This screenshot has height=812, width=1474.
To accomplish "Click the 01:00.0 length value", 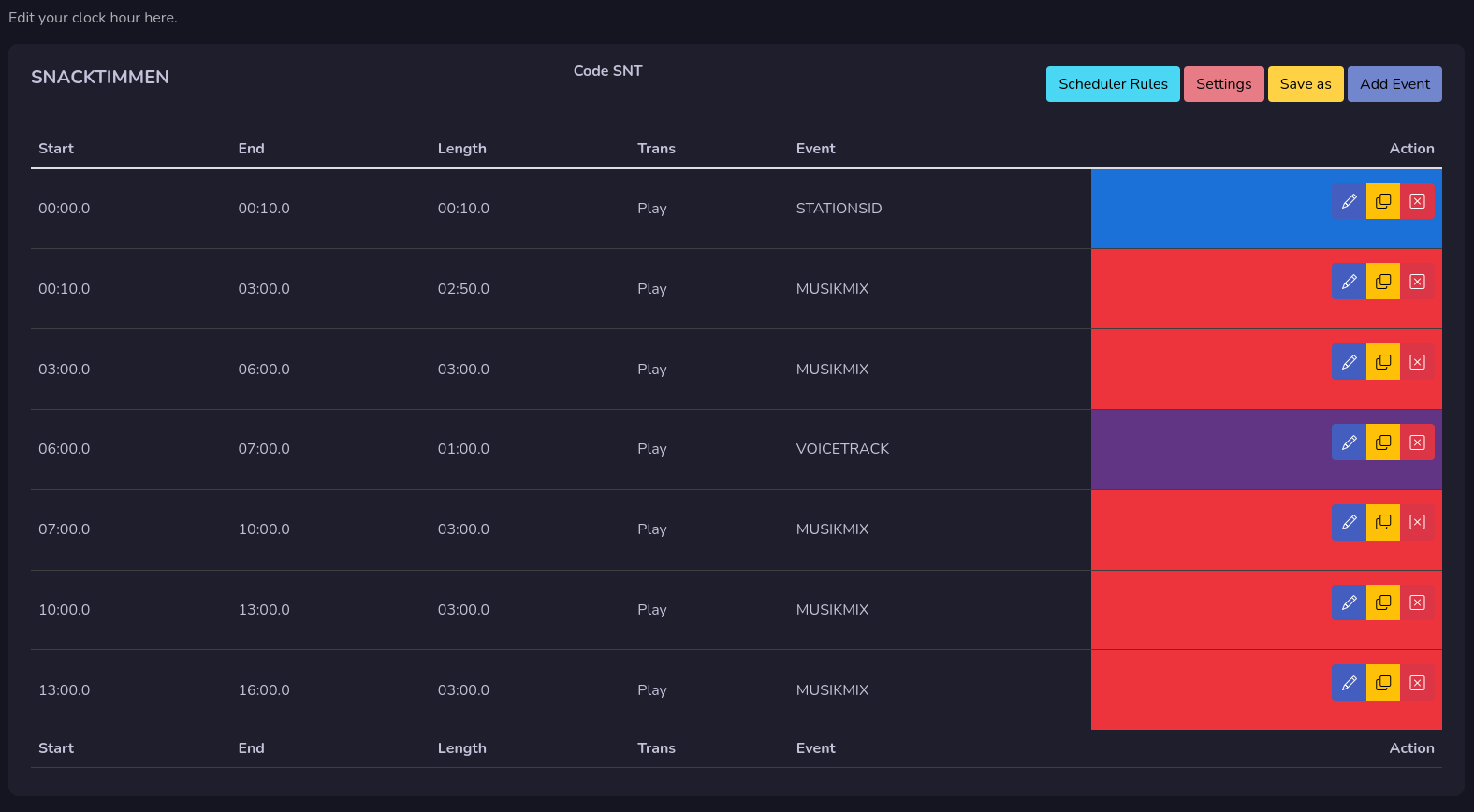I will [x=463, y=449].
